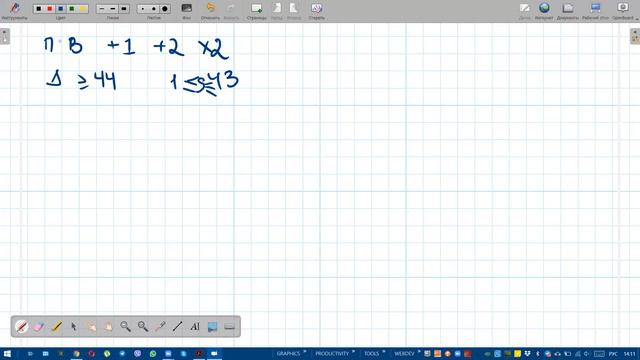The height and width of the screenshot is (360, 640).
Task: Undo last stroke with Отменить
Action: tap(210, 11)
